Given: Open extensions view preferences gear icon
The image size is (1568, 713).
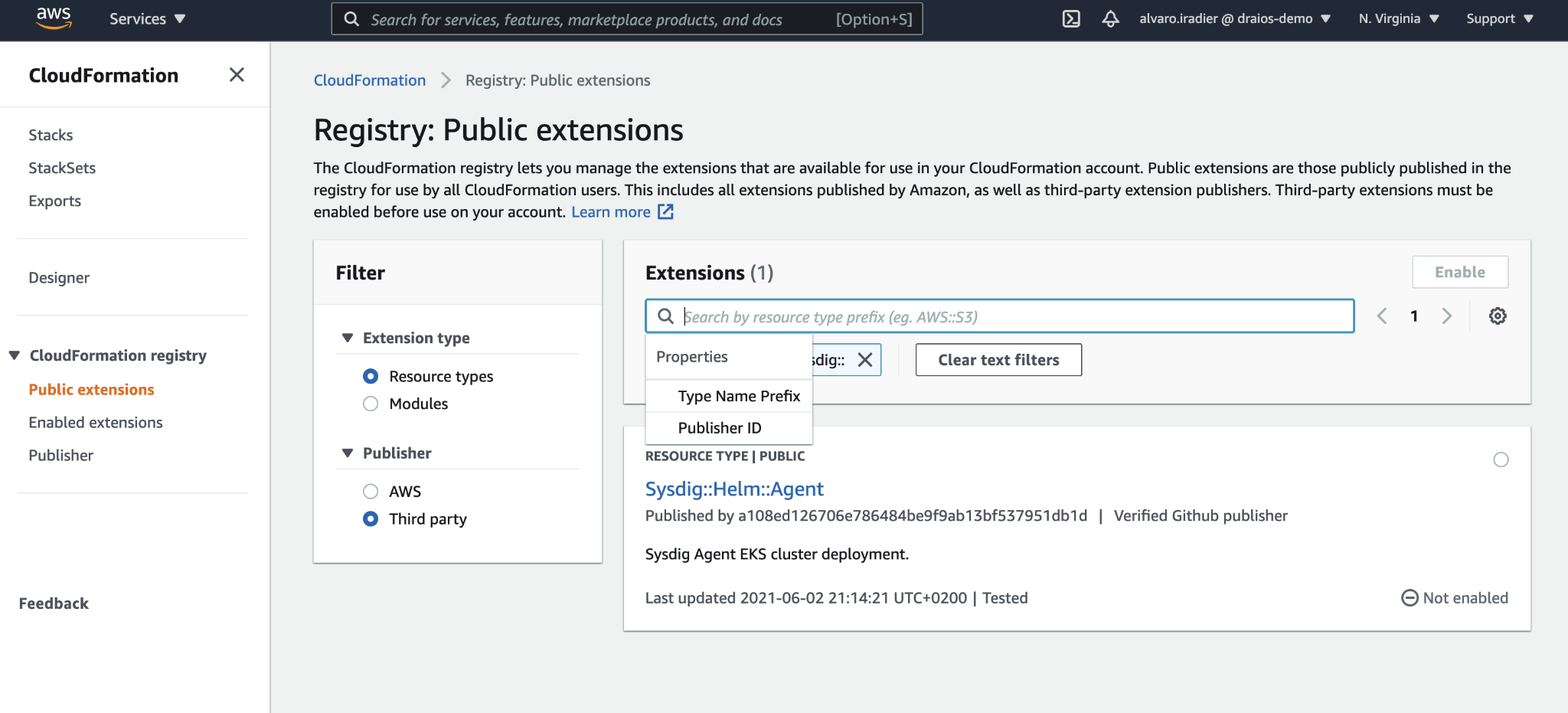Looking at the screenshot, I should pos(1498,316).
